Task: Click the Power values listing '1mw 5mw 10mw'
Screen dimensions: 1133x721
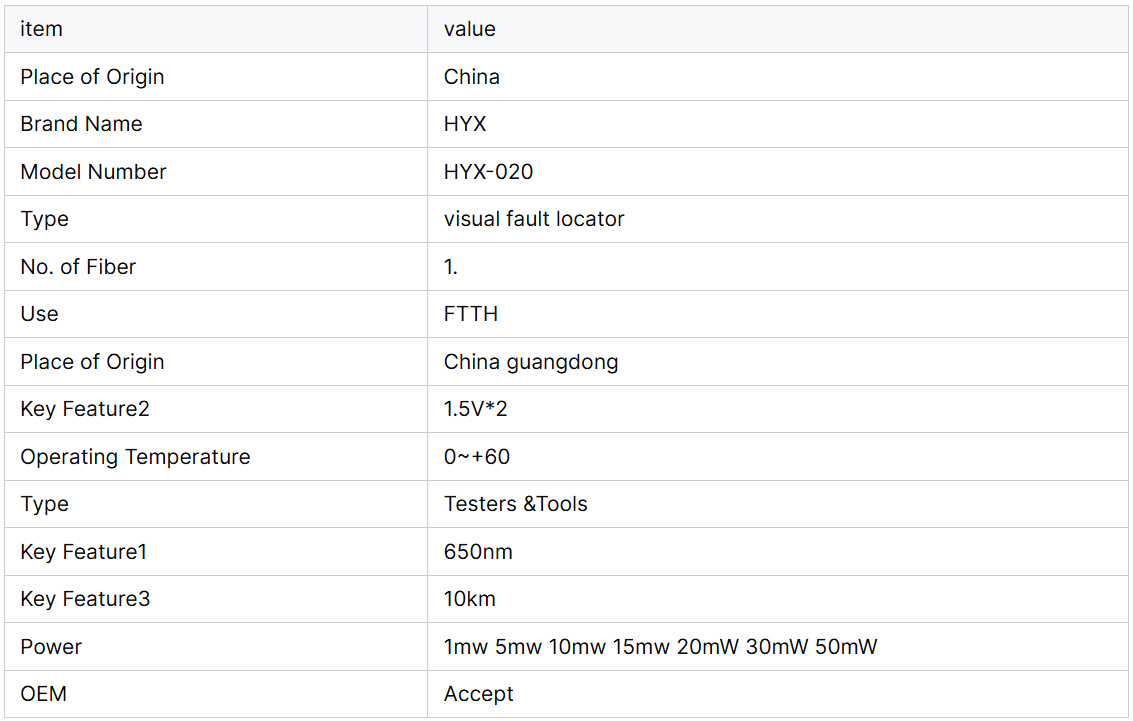Action: [x=660, y=647]
